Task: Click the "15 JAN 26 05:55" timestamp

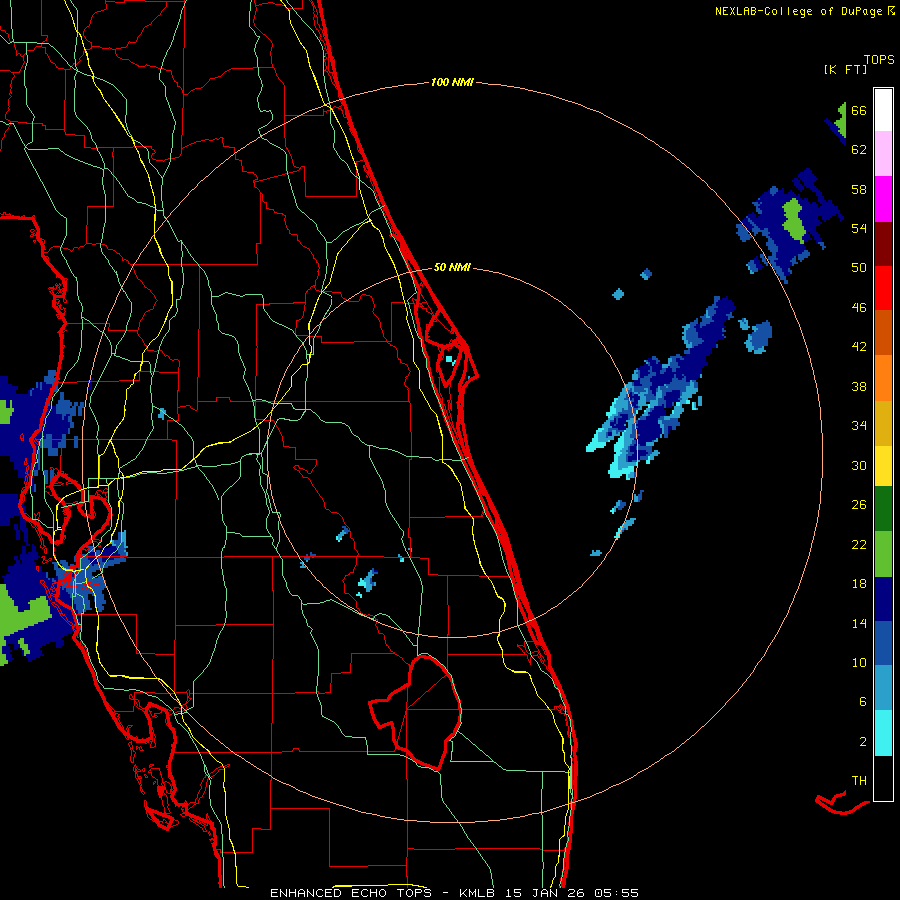Action: 572,893
